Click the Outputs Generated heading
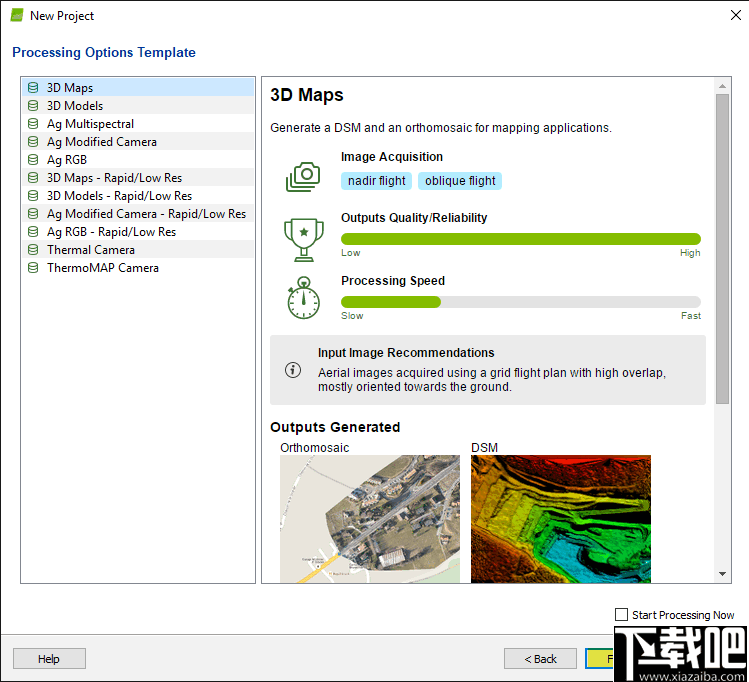 pos(335,427)
